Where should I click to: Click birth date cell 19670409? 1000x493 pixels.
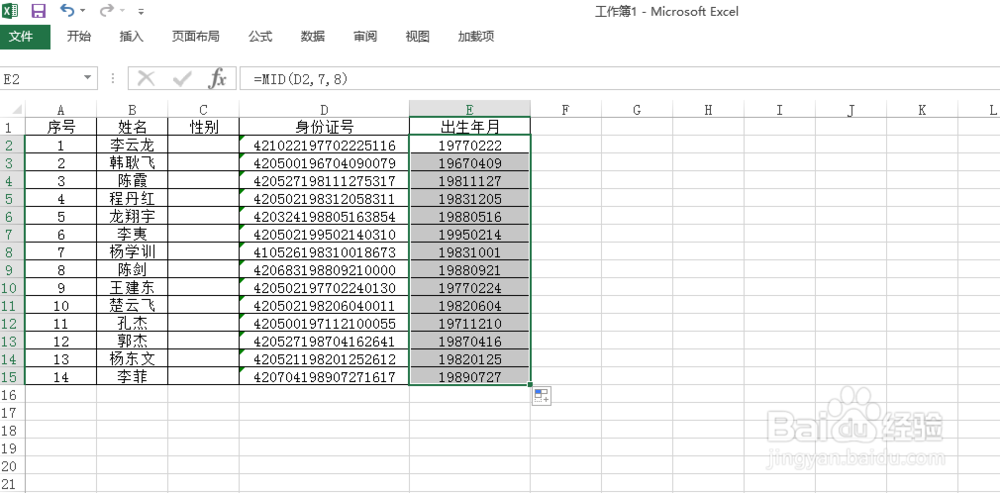470,163
